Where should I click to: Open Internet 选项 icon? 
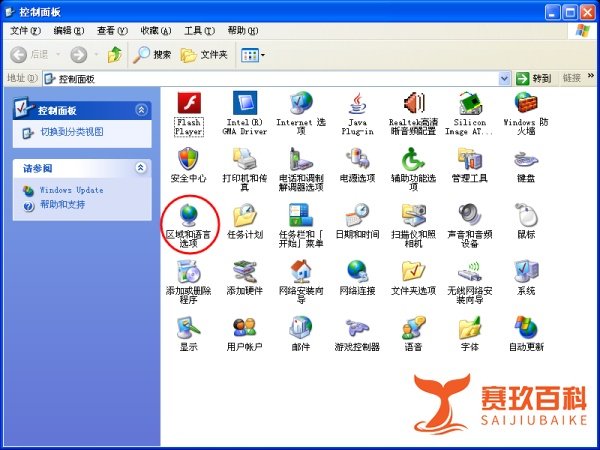tap(301, 114)
